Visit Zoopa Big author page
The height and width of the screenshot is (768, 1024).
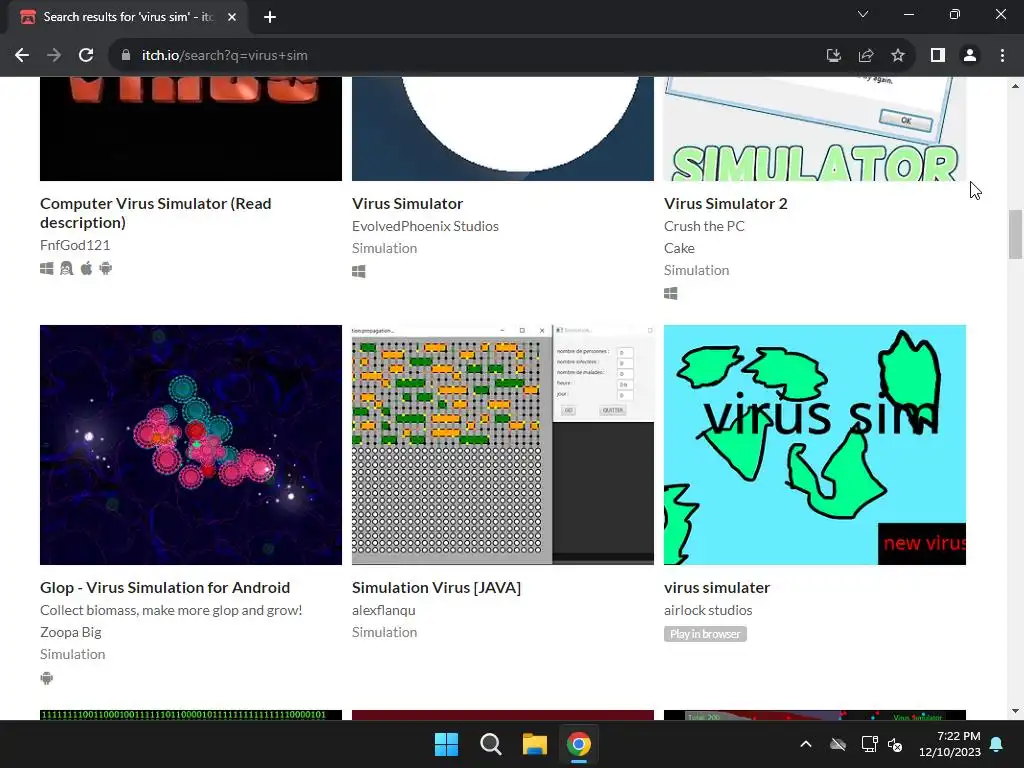tap(71, 632)
